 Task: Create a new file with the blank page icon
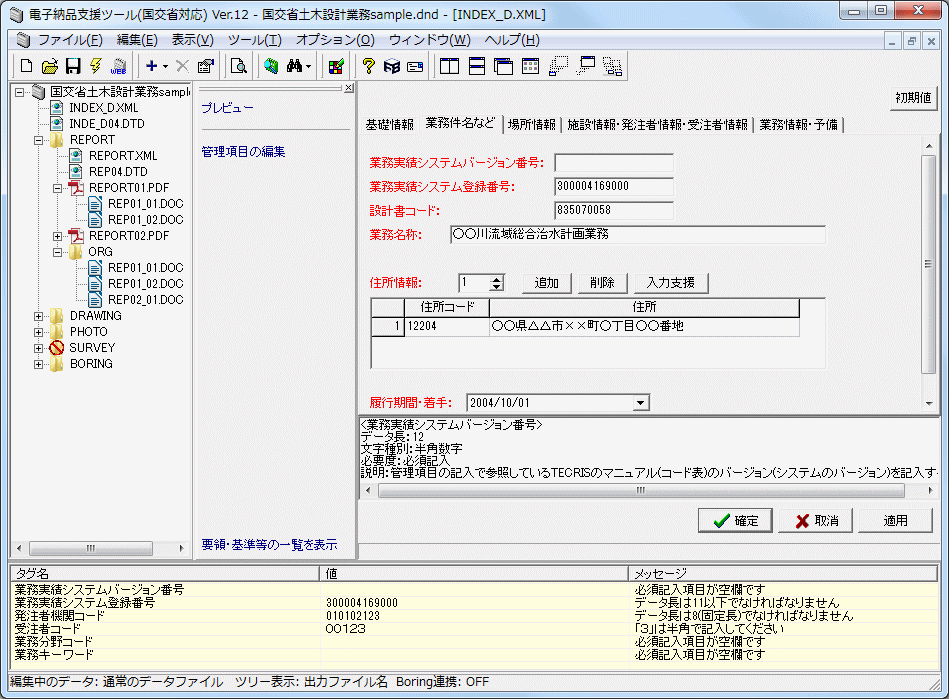pos(26,66)
